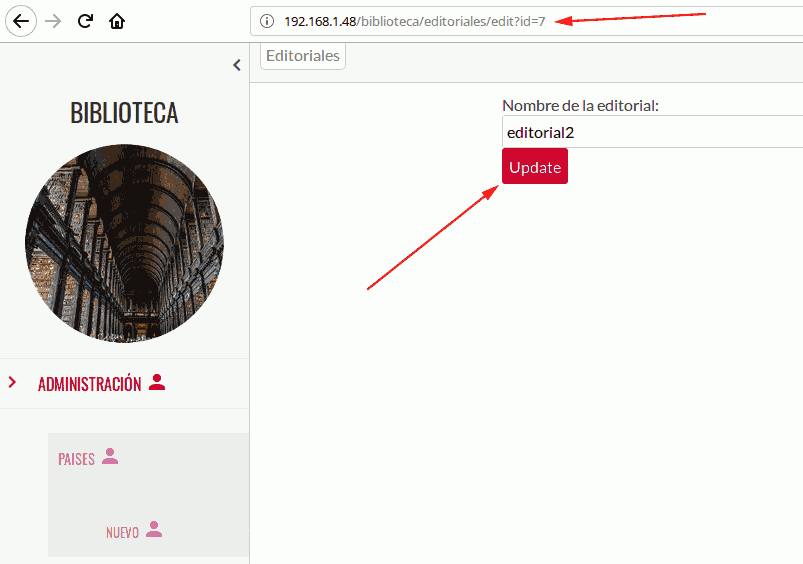Open the Editoriales breadcrumb
Viewport: 803px width, 564px height.
(303, 55)
